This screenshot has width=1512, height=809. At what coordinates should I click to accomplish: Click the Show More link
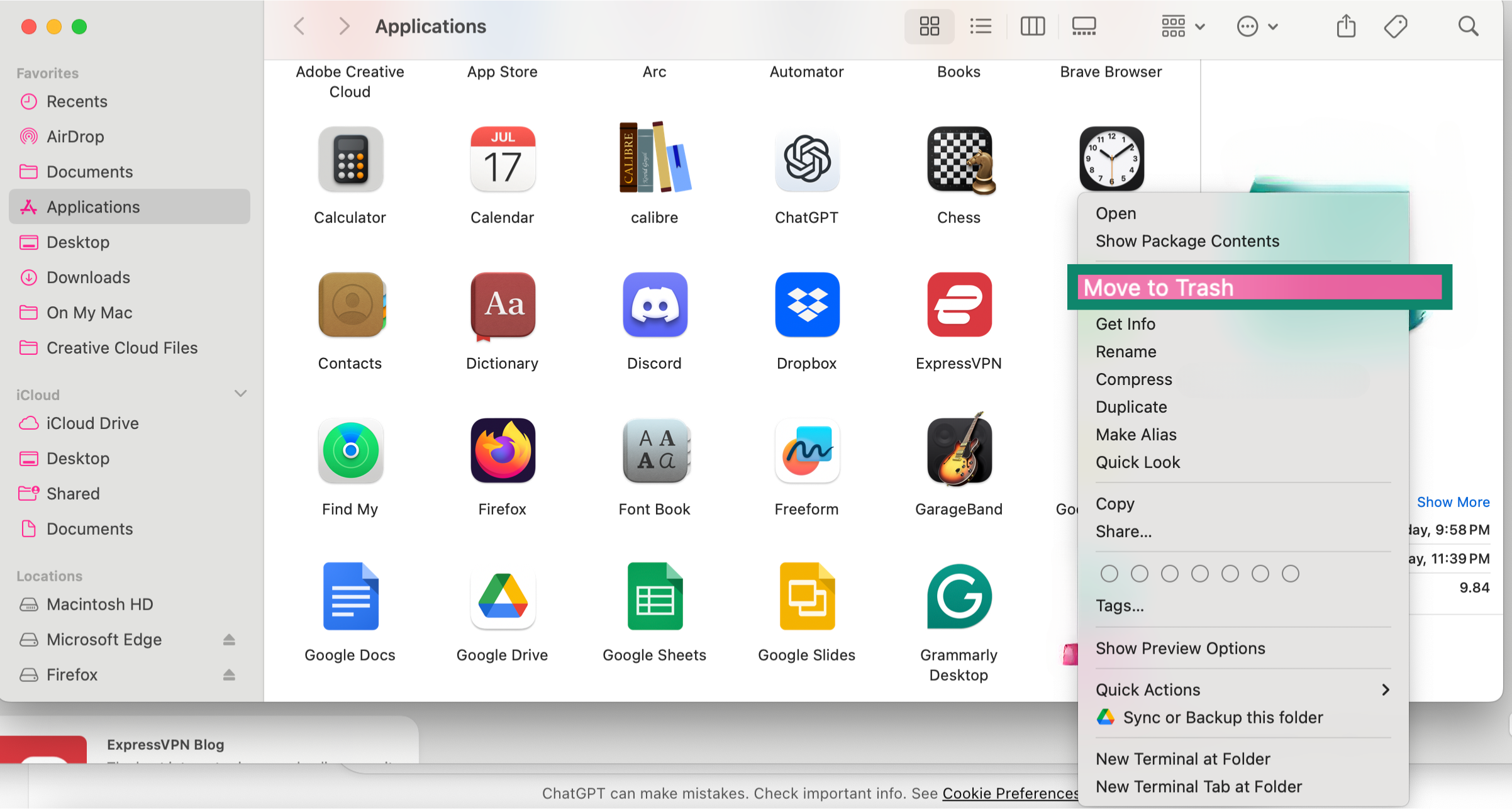(1454, 501)
